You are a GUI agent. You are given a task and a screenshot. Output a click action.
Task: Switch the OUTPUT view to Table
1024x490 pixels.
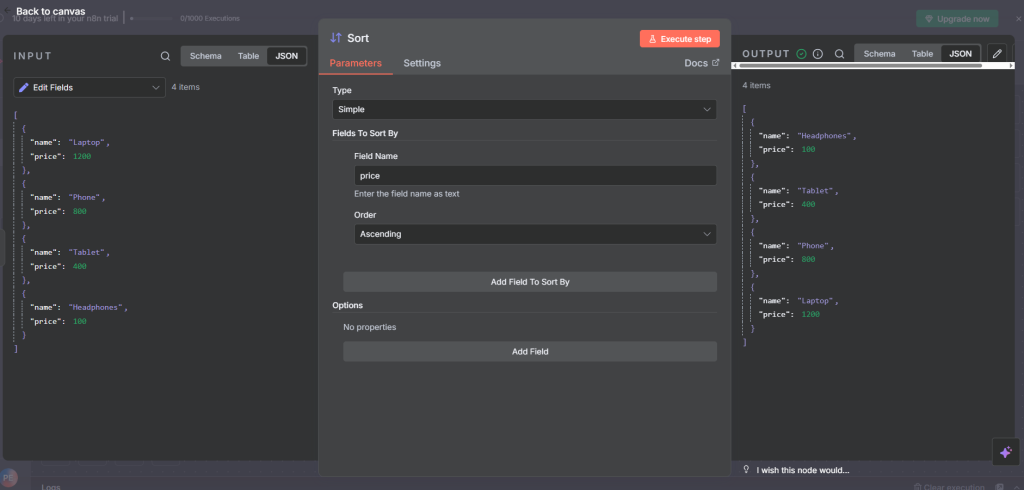tap(922, 53)
